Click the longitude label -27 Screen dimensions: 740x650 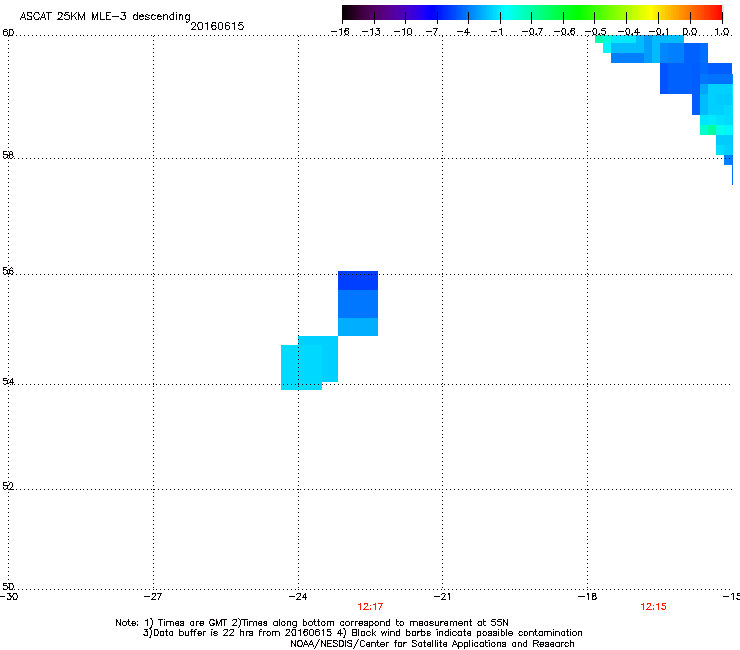point(153,597)
